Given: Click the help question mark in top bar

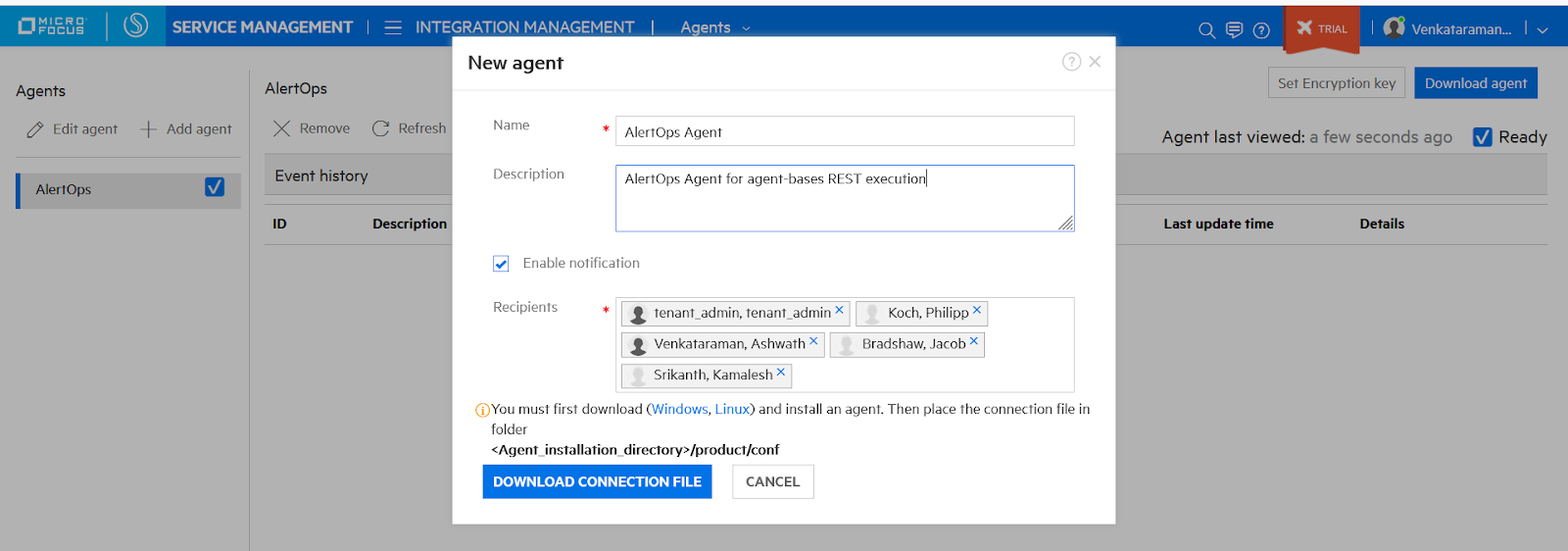Looking at the screenshot, I should (x=1261, y=30).
